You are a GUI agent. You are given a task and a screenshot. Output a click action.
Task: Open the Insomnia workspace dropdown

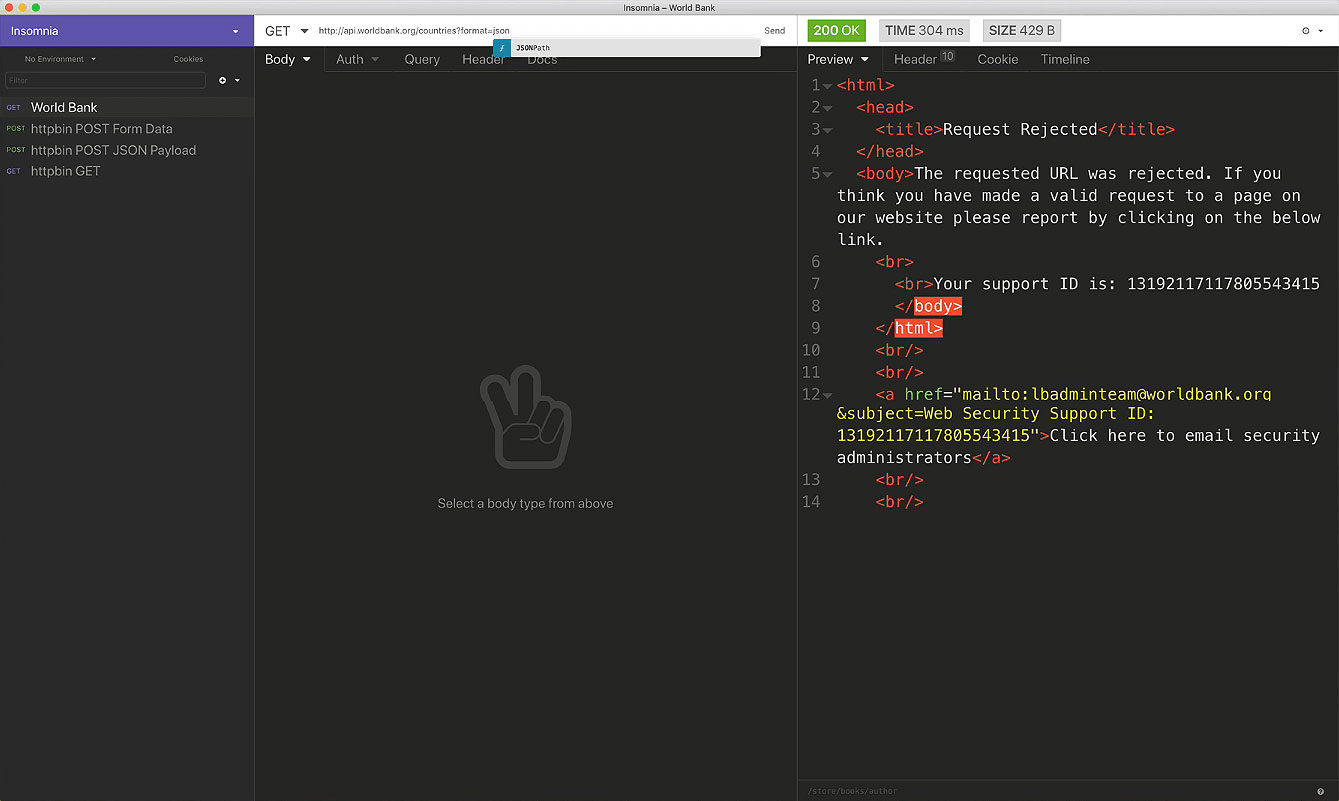(x=126, y=31)
